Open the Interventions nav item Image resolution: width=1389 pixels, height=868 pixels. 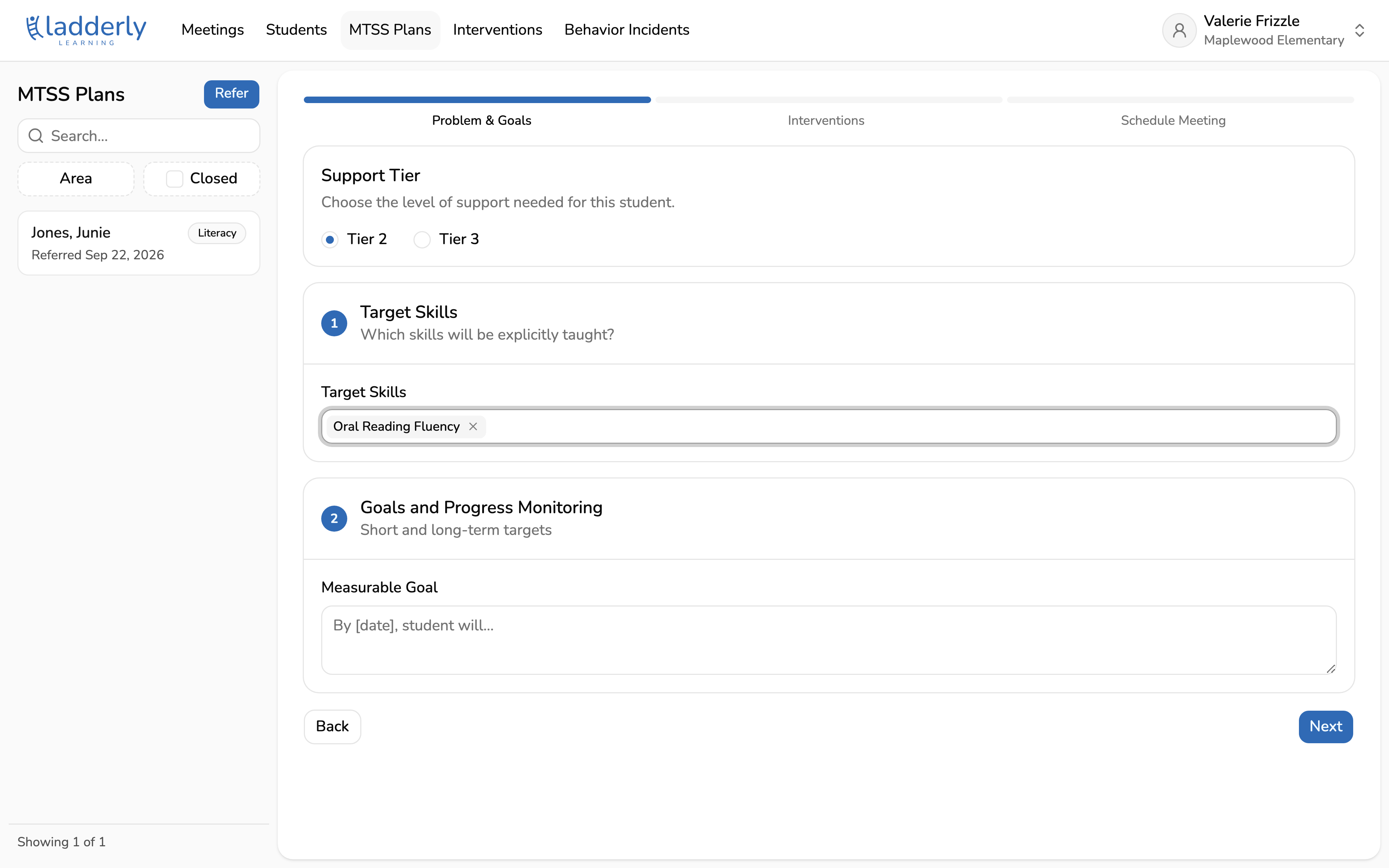coord(497,30)
